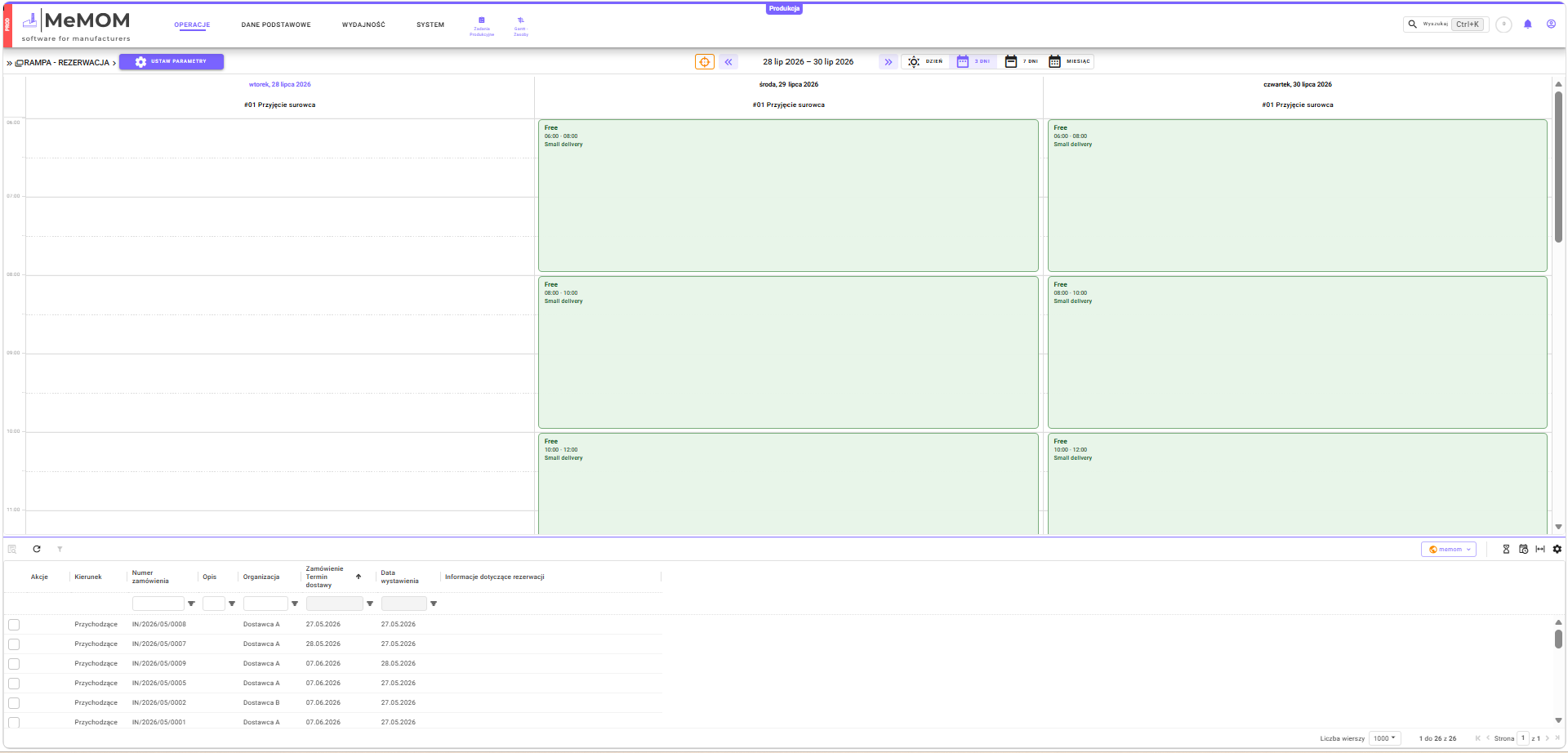Open the Gantt Zasoby shortcut icon
The width and height of the screenshot is (1568, 753).
click(x=520, y=26)
